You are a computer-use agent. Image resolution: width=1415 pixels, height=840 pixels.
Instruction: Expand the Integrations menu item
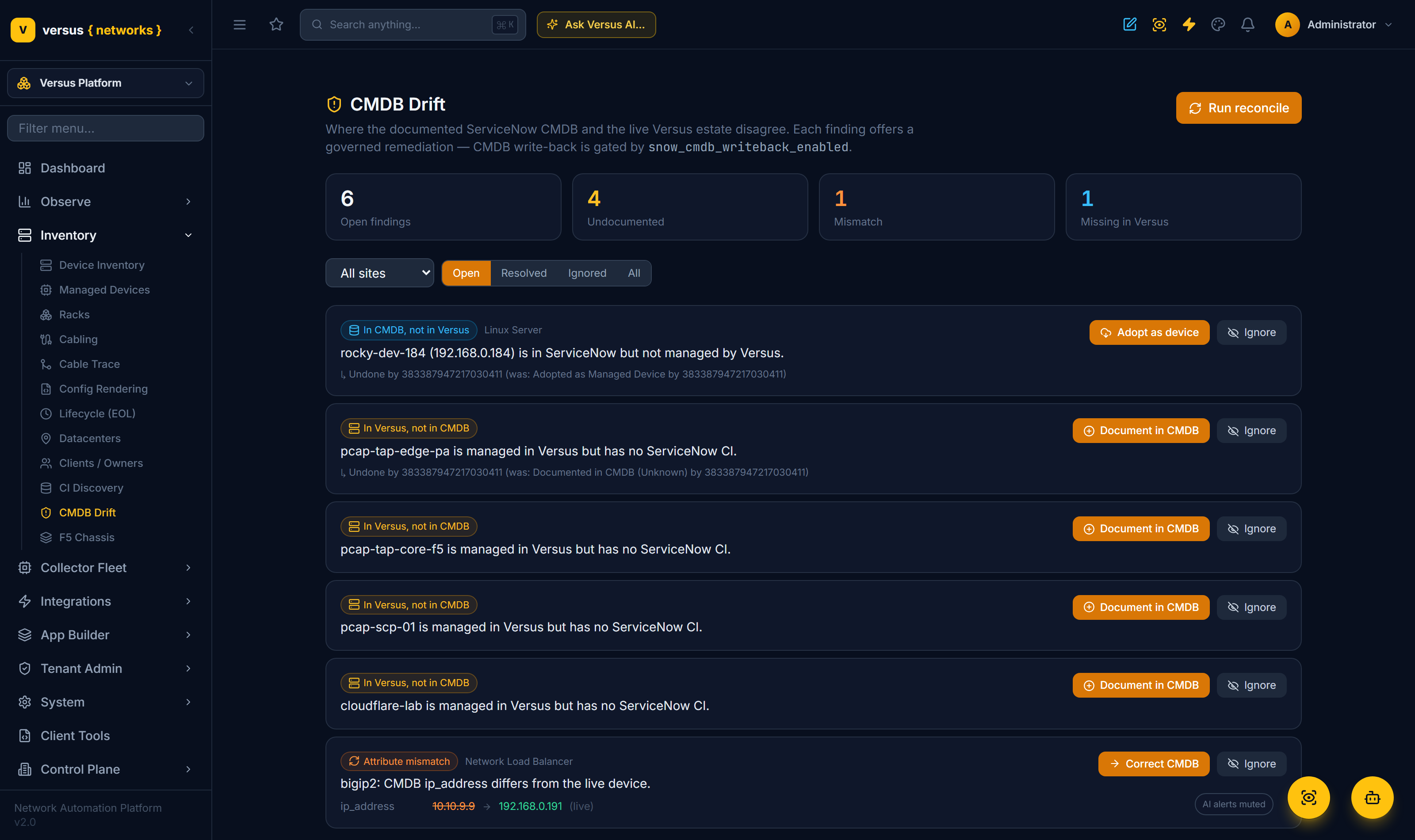(105, 601)
